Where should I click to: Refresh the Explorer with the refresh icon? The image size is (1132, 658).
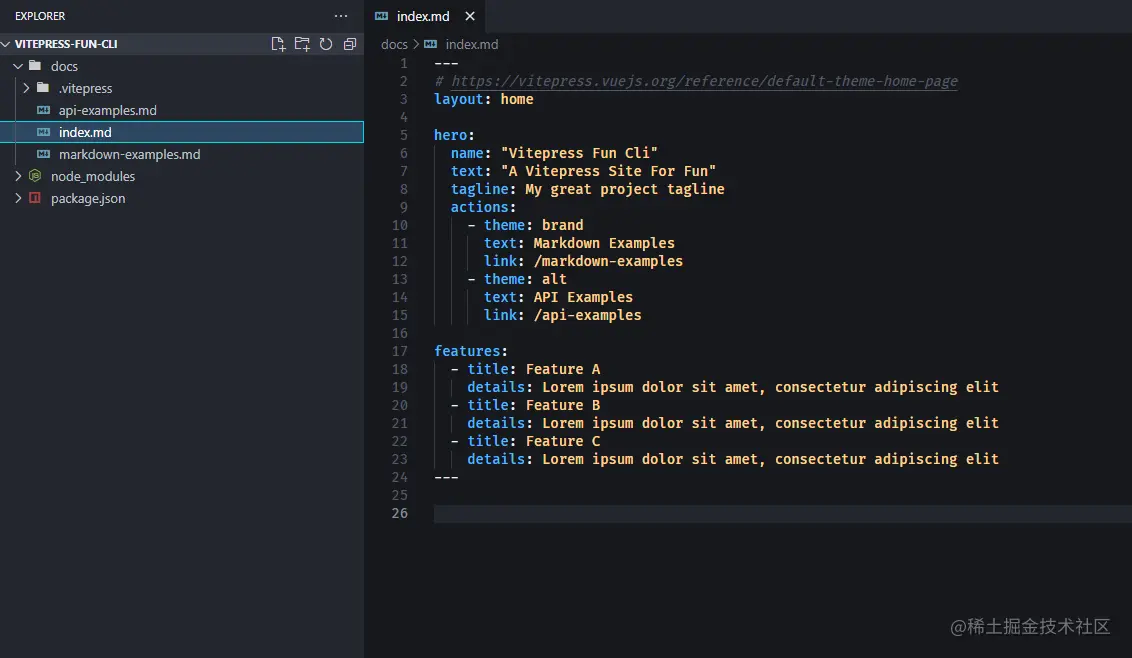[x=326, y=44]
